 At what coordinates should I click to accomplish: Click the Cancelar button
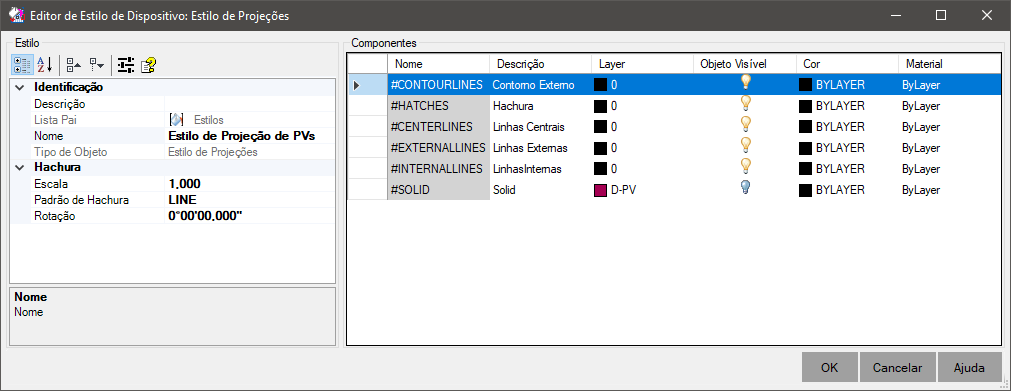tap(897, 368)
